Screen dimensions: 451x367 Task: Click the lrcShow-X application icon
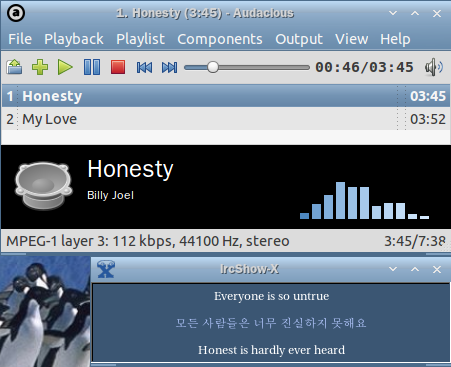tap(106, 269)
